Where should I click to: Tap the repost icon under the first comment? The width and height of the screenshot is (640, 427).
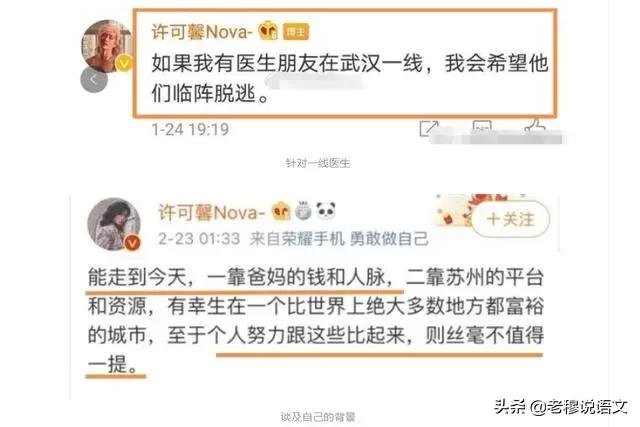(429, 128)
